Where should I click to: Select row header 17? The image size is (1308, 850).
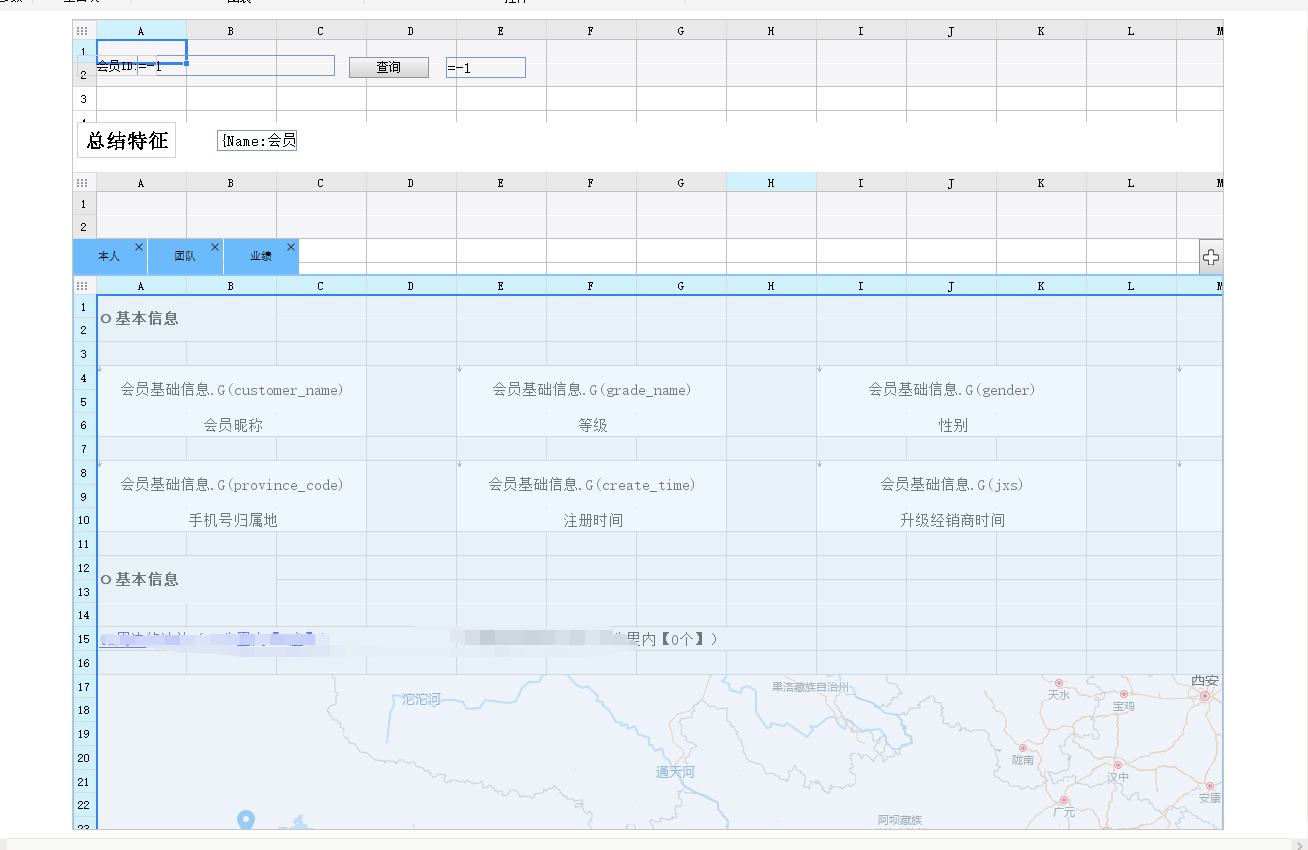pyautogui.click(x=84, y=687)
